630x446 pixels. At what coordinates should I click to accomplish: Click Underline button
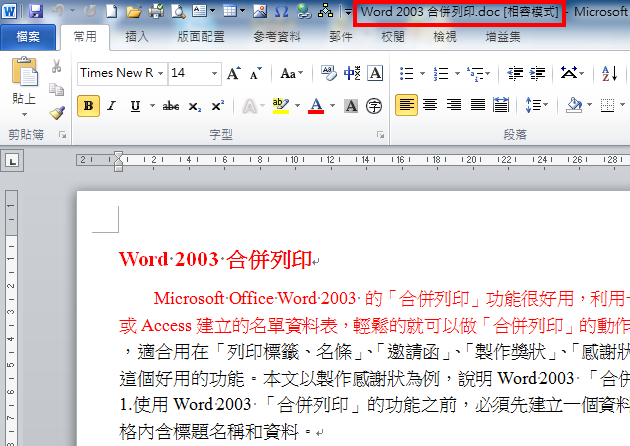pyautogui.click(x=135, y=106)
